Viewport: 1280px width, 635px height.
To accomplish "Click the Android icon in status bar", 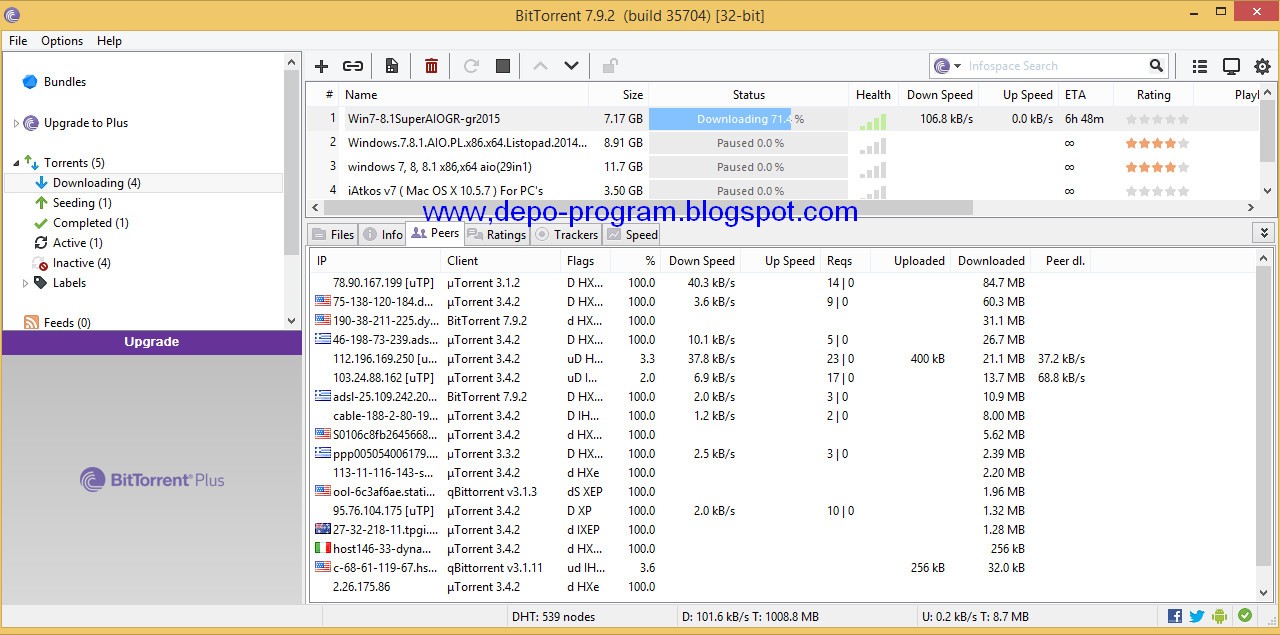I will coord(1219,616).
